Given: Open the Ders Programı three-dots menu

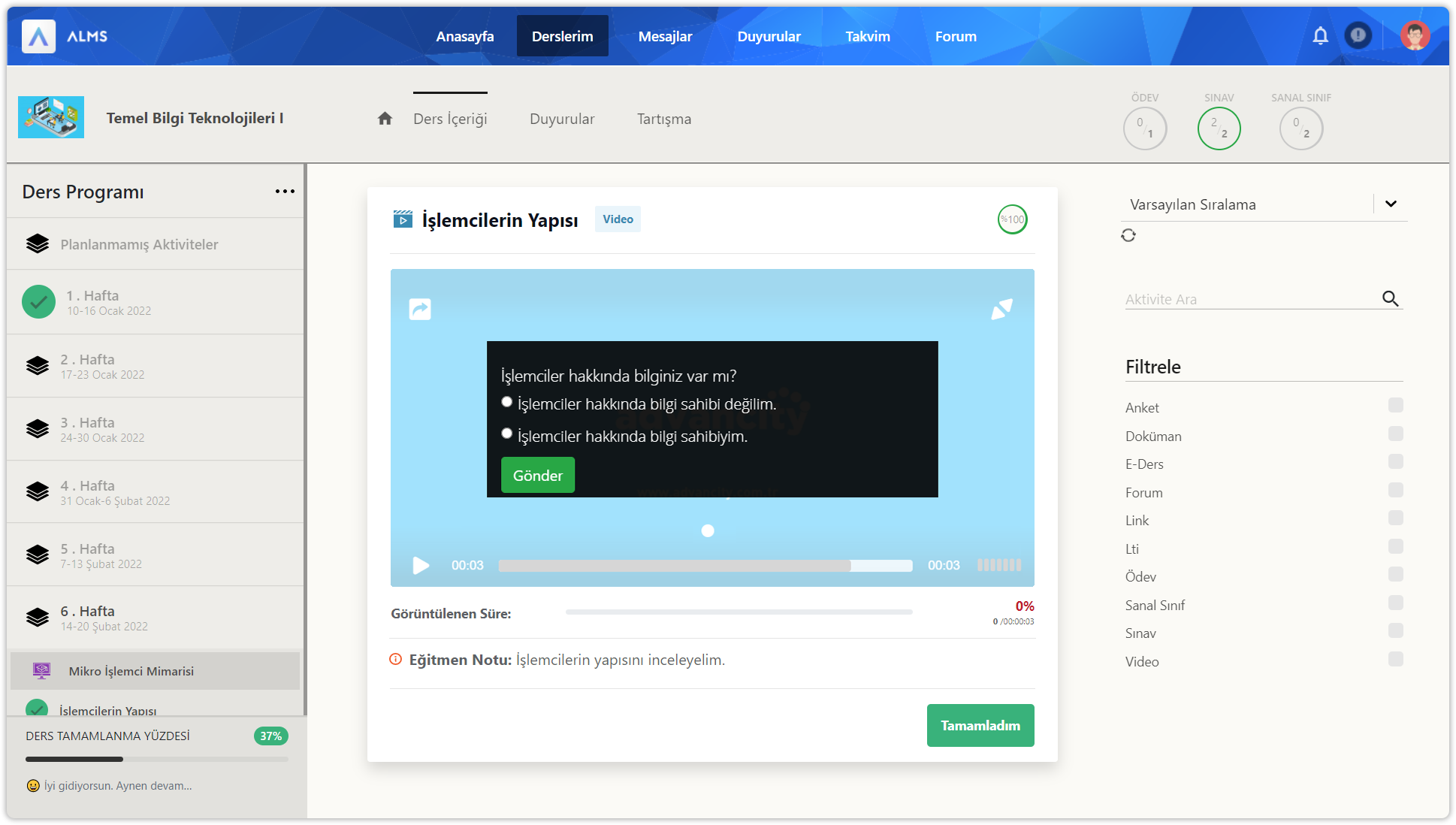Looking at the screenshot, I should [285, 192].
